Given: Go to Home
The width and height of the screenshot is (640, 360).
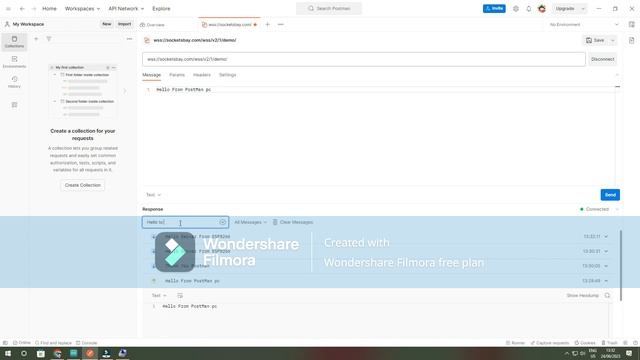Looking at the screenshot, I should point(49,9).
